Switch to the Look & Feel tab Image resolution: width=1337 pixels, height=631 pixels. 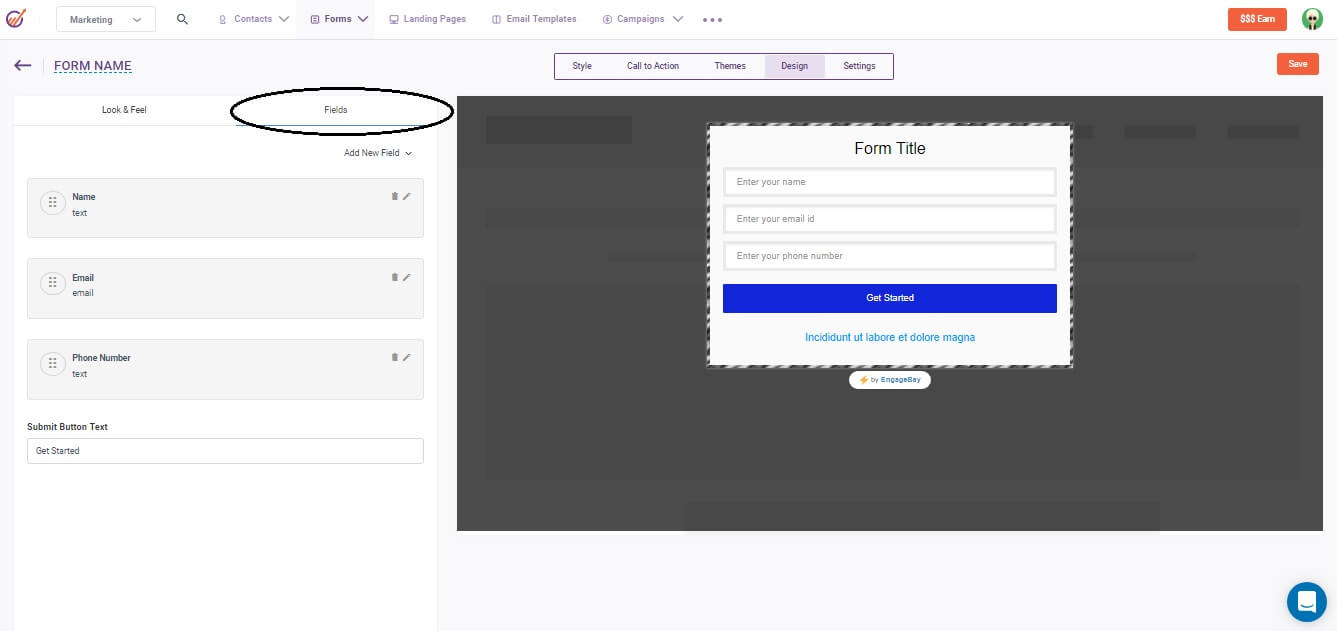[x=124, y=110]
